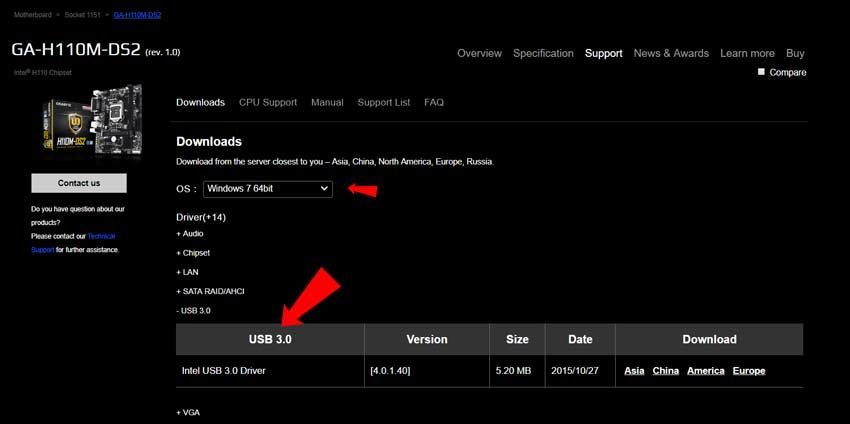
Task: Expand the Chipset driver section
Action: click(x=193, y=253)
